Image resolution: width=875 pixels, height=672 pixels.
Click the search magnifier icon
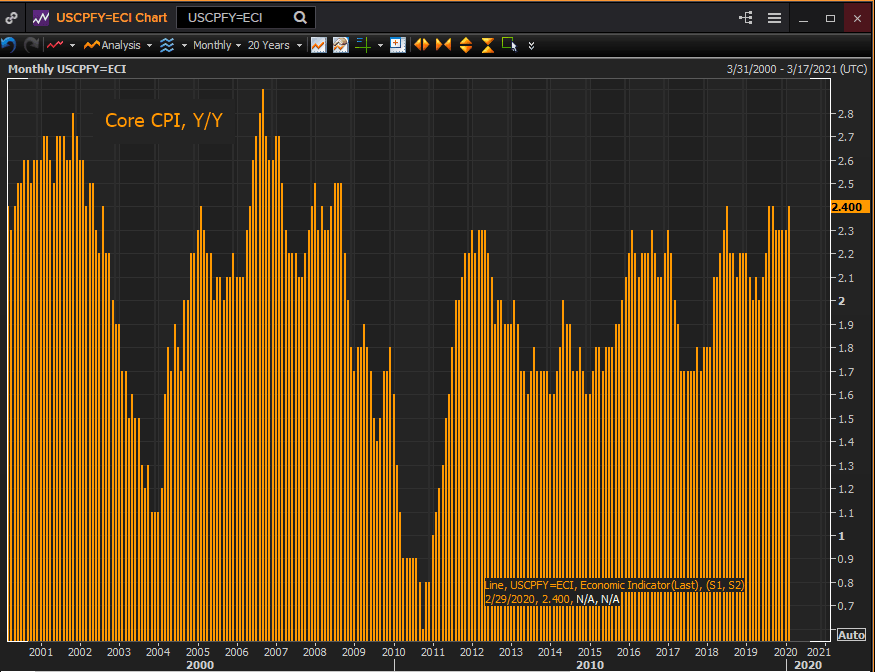tap(300, 18)
